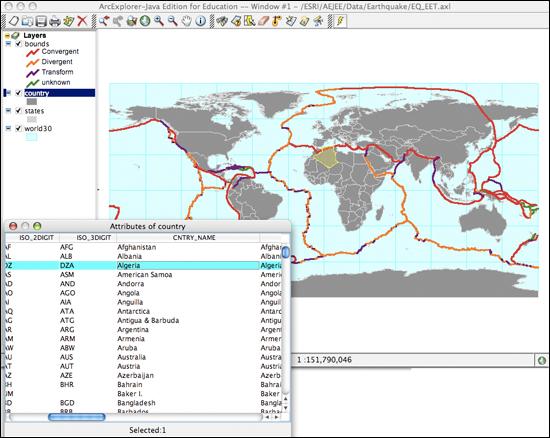
Task: Click the binoculars Find tool
Action: coord(222,21)
